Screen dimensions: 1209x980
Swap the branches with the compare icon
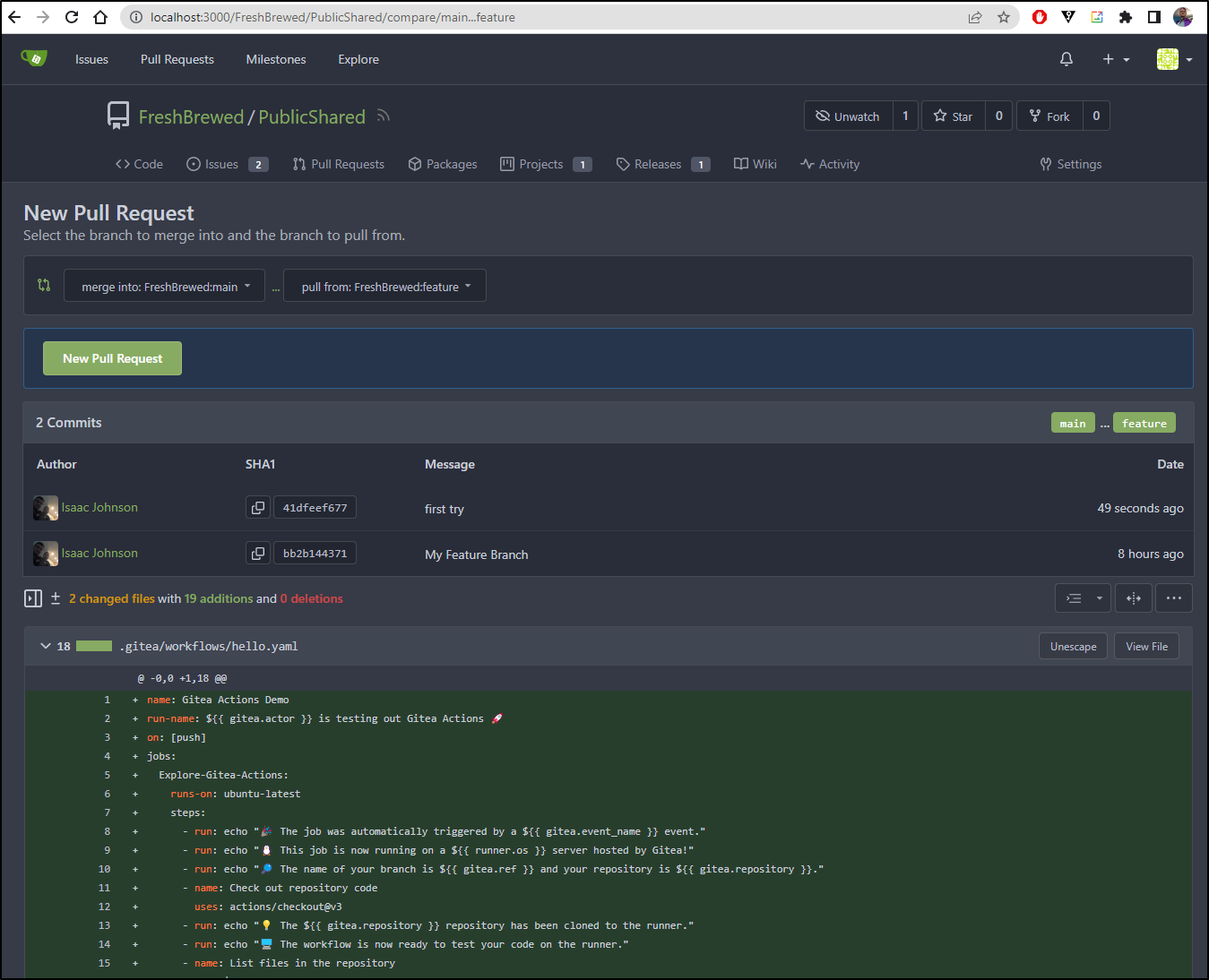pos(44,285)
